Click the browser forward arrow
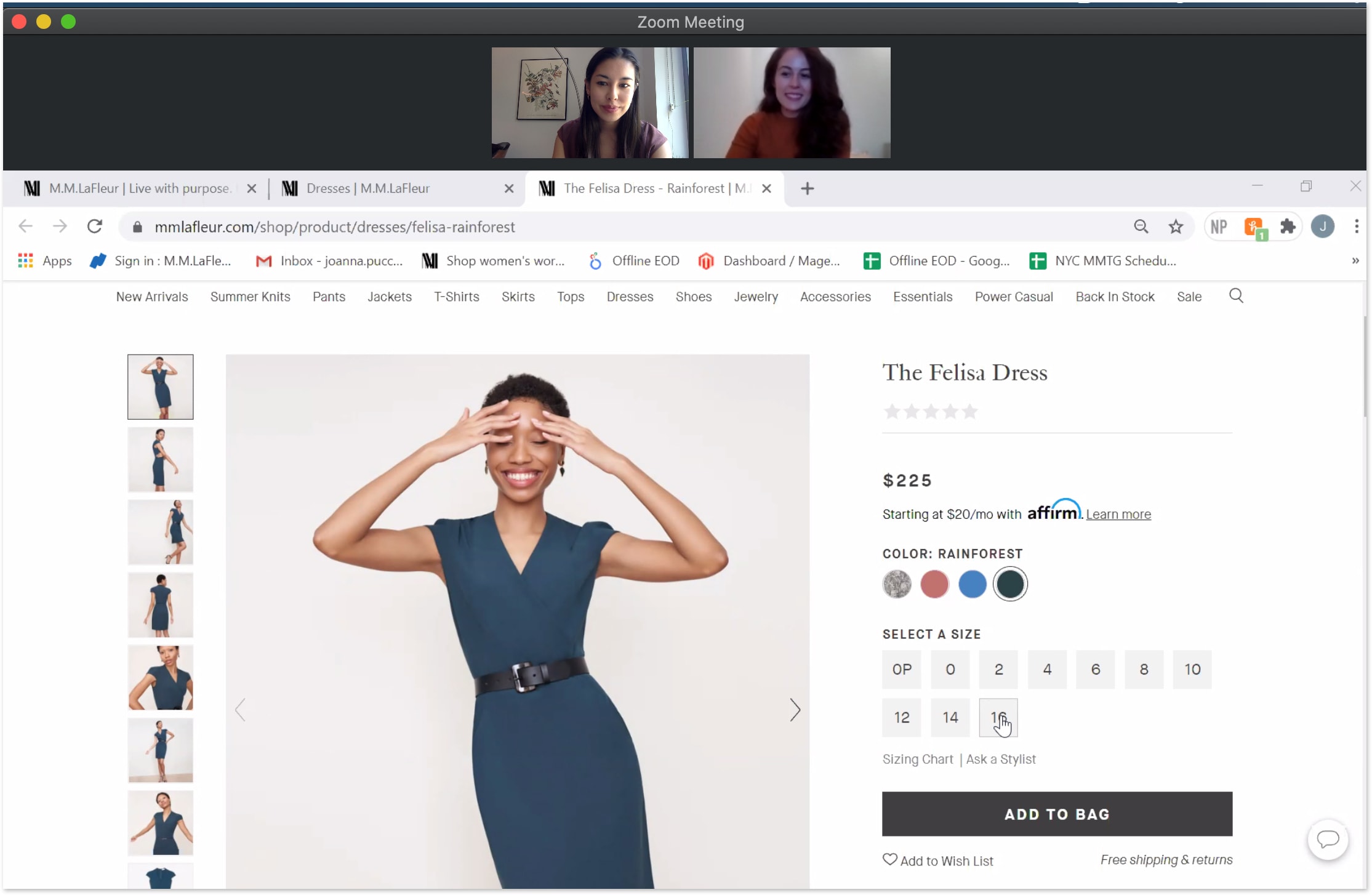 click(60, 227)
